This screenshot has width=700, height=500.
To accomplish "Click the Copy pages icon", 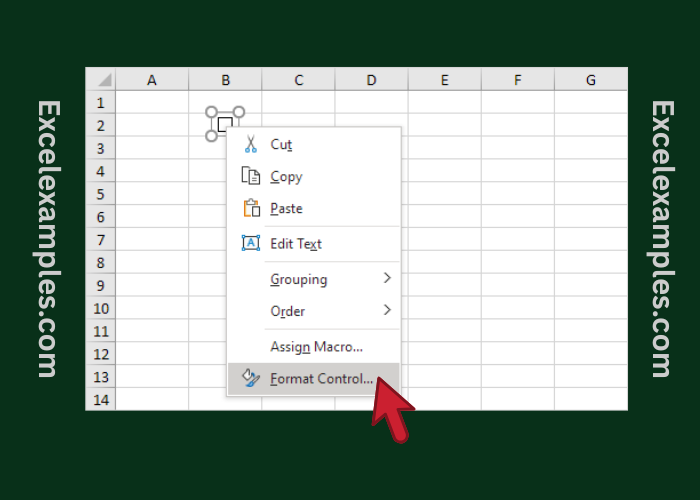I will click(x=251, y=177).
